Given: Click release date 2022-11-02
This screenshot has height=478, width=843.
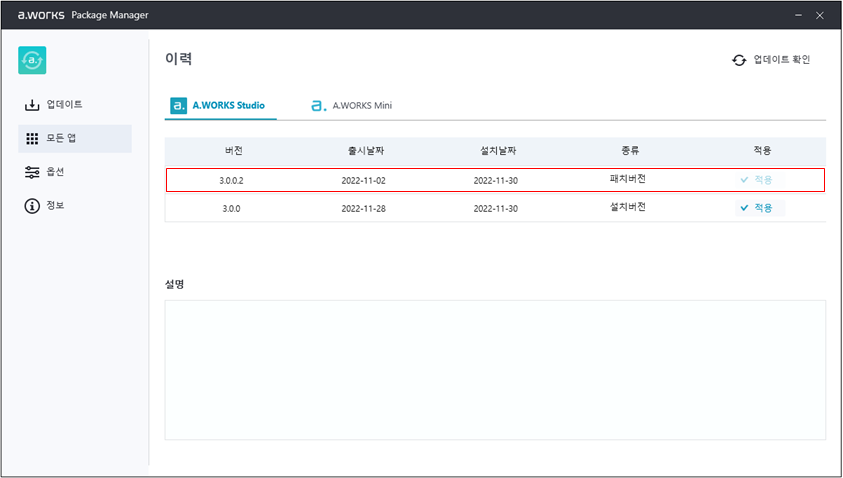Looking at the screenshot, I should 363,181.
